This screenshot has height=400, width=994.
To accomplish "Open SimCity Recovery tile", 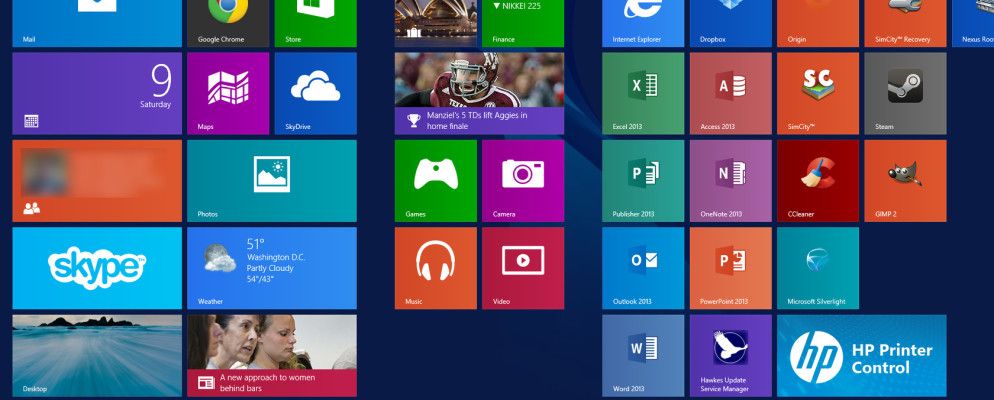I will [905, 23].
